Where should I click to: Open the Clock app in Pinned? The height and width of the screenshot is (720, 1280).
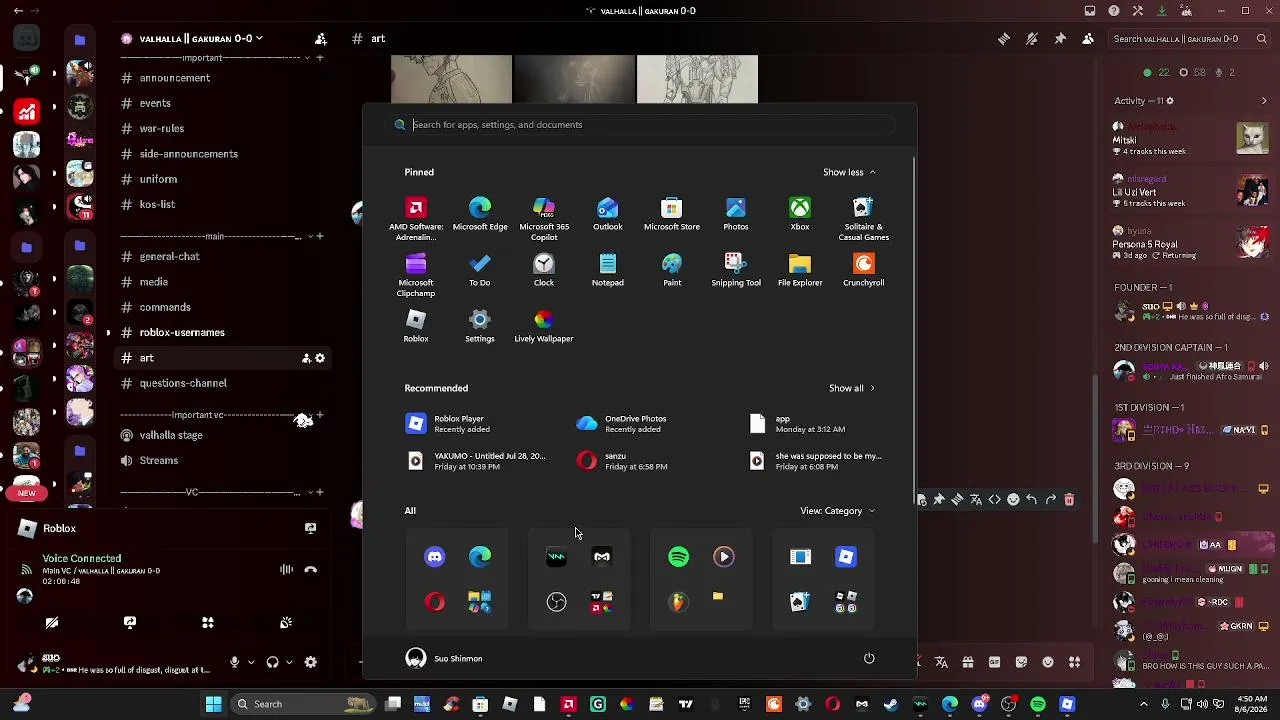coord(544,270)
